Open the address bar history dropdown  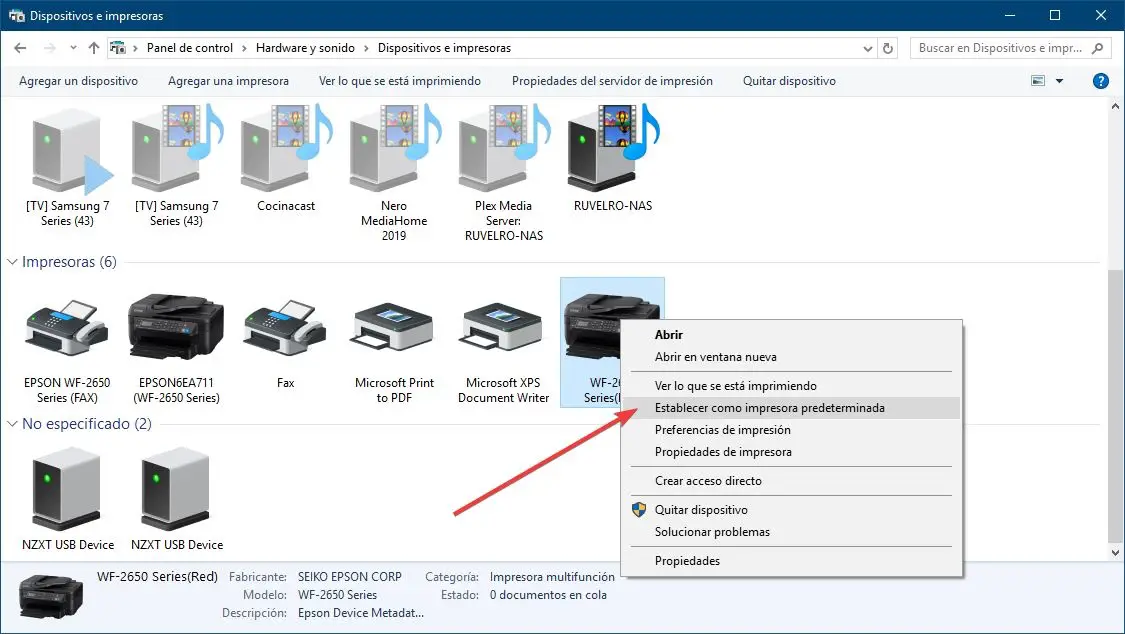[867, 48]
